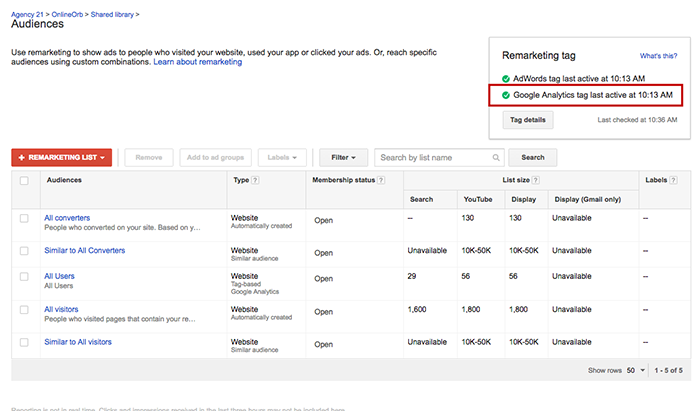Click the Membership status help icon
Screen dimensions: 700x411
pos(381,180)
